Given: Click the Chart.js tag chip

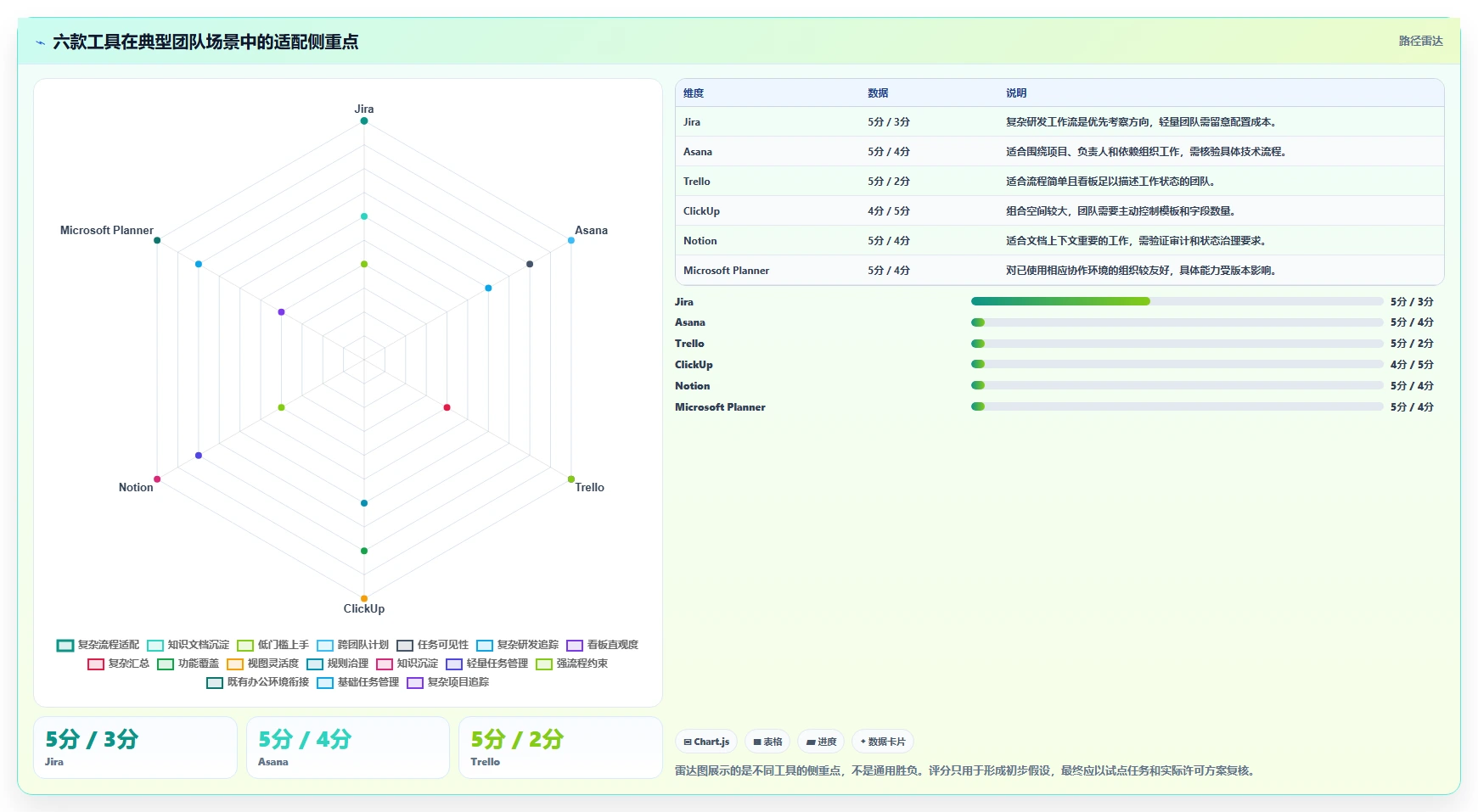Looking at the screenshot, I should point(706,742).
